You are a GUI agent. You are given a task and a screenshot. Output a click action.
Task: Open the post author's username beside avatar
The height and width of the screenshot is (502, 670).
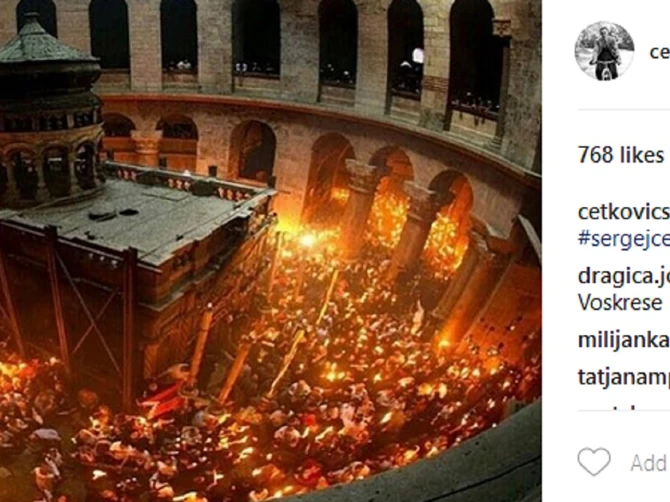[x=659, y=52]
